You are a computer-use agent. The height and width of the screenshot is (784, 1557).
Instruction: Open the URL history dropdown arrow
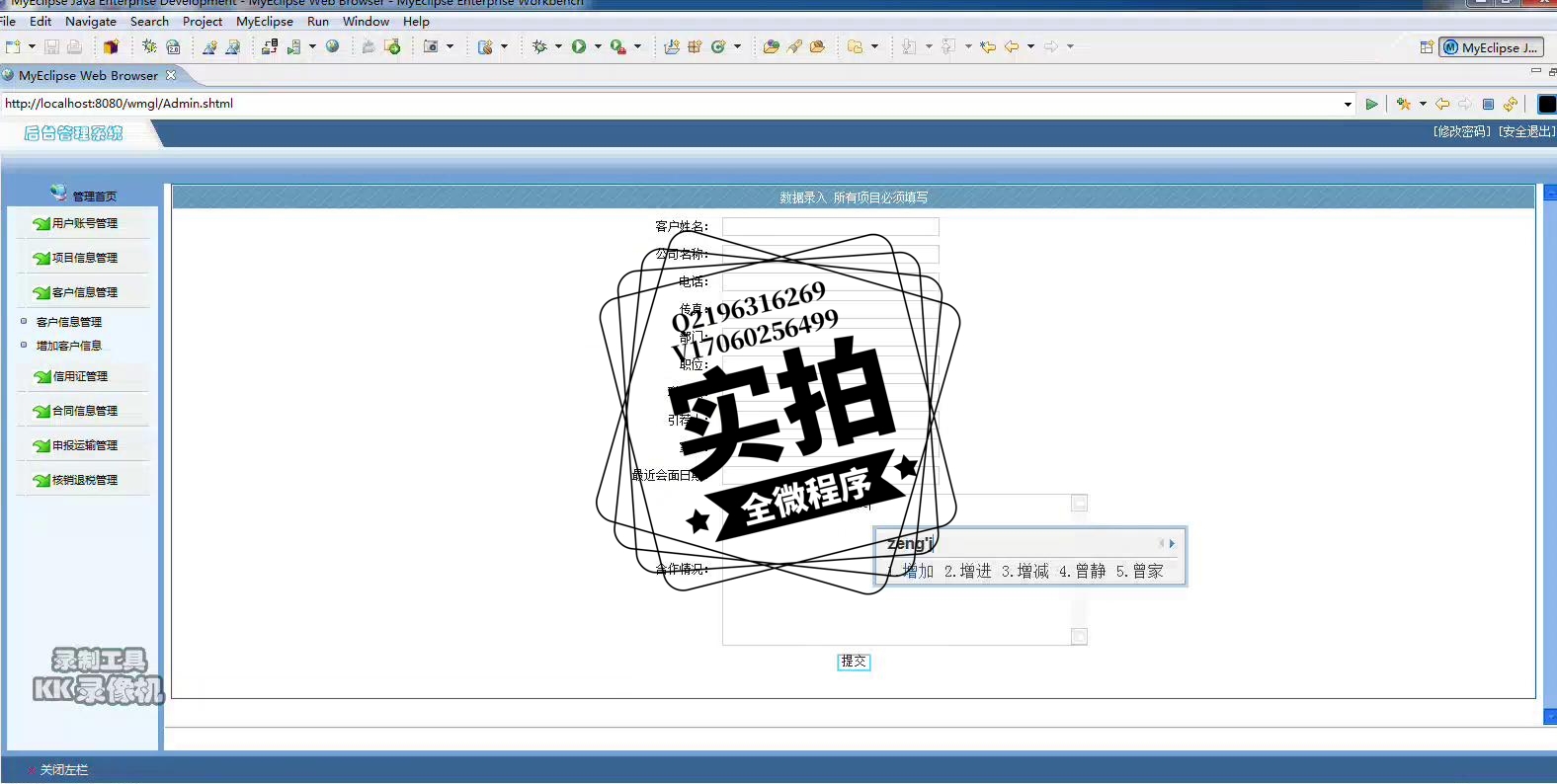[x=1348, y=104]
